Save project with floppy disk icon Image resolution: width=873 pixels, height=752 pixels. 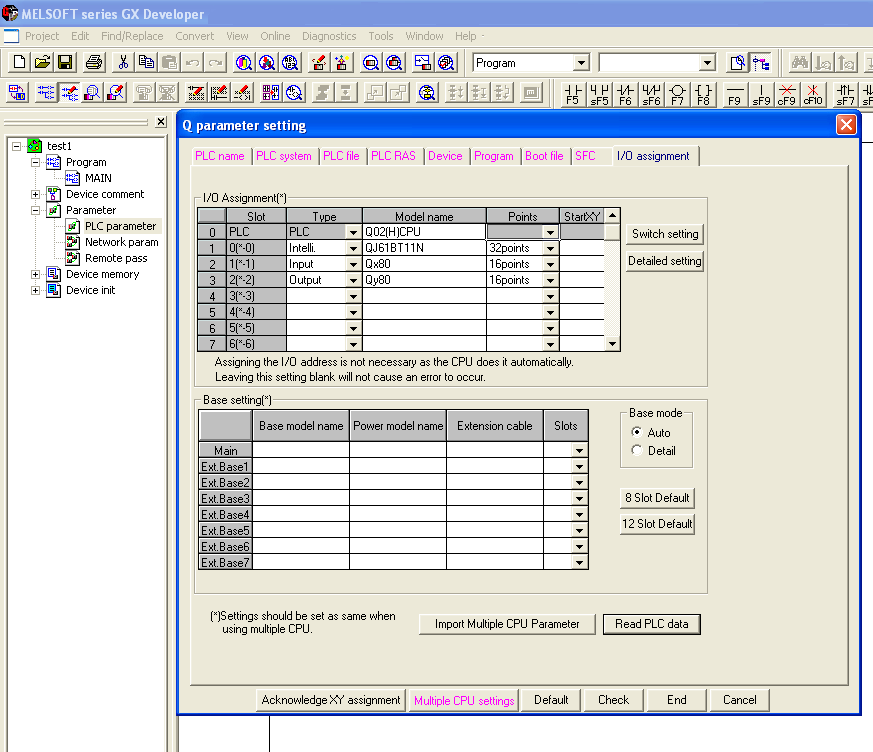pyautogui.click(x=65, y=62)
